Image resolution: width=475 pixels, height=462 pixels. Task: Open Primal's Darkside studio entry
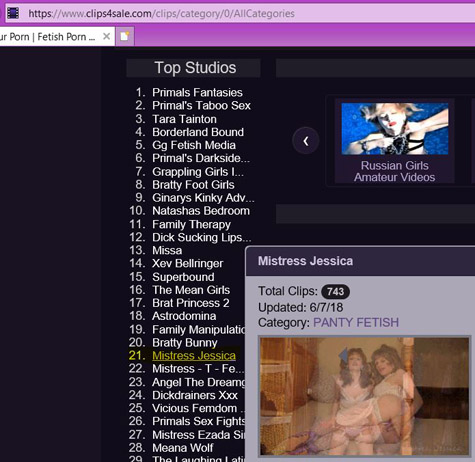click(201, 158)
